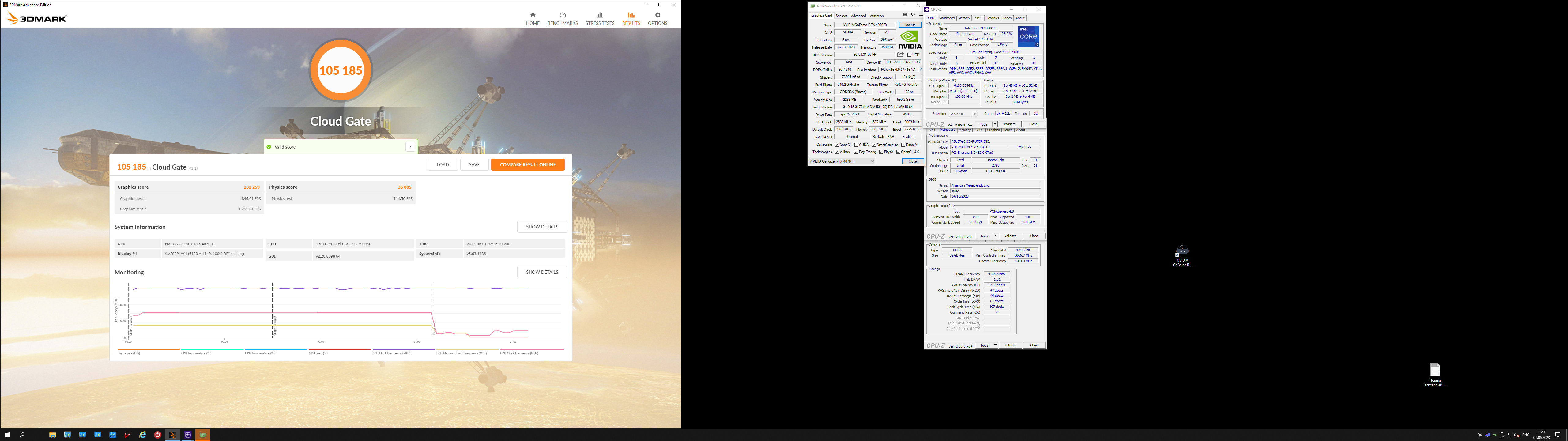The width and height of the screenshot is (1568, 441).
Task: Toggle the OpenCL checkbox in GPU-Z
Action: pos(837,145)
